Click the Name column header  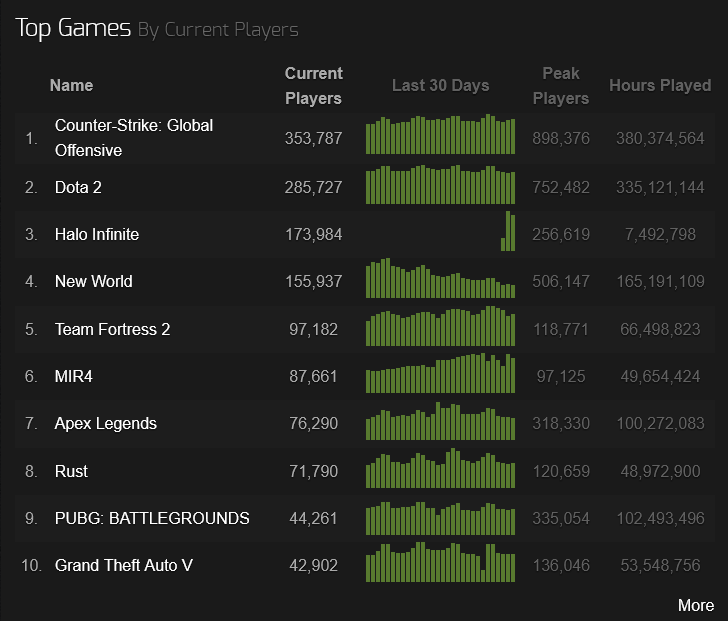[x=72, y=85]
